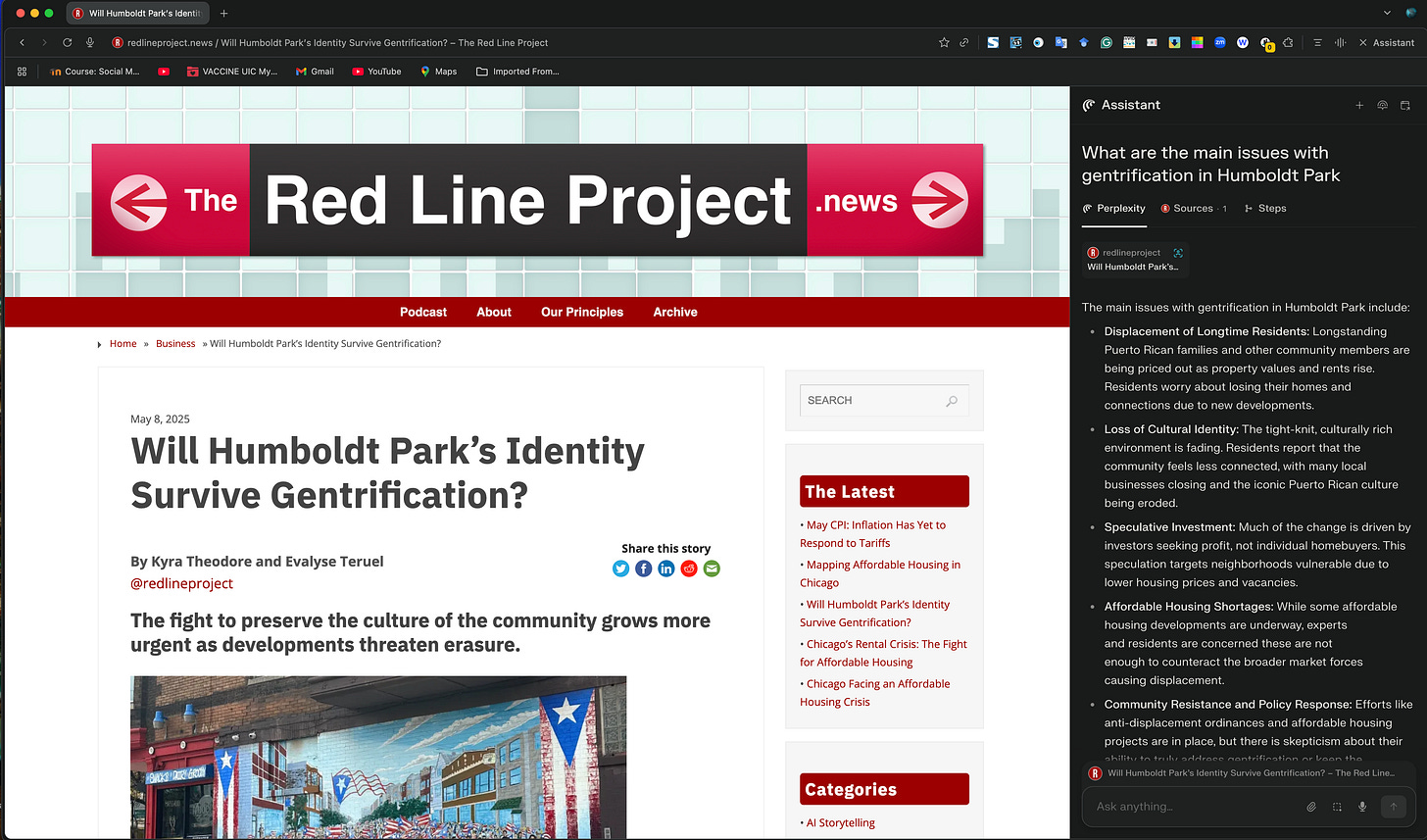This screenshot has height=840, width=1427.
Task: Click the left arrow in Red Line banner
Action: point(138,201)
